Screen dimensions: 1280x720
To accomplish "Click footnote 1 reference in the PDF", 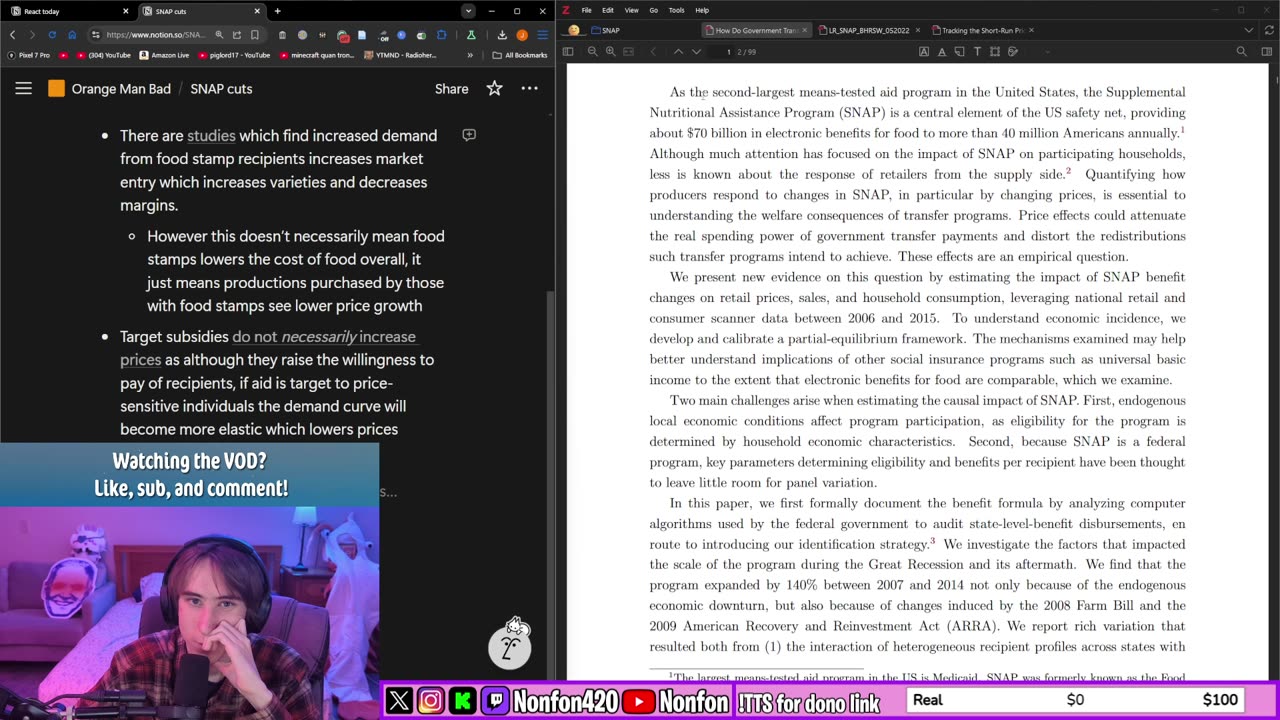I will tap(1183, 130).
